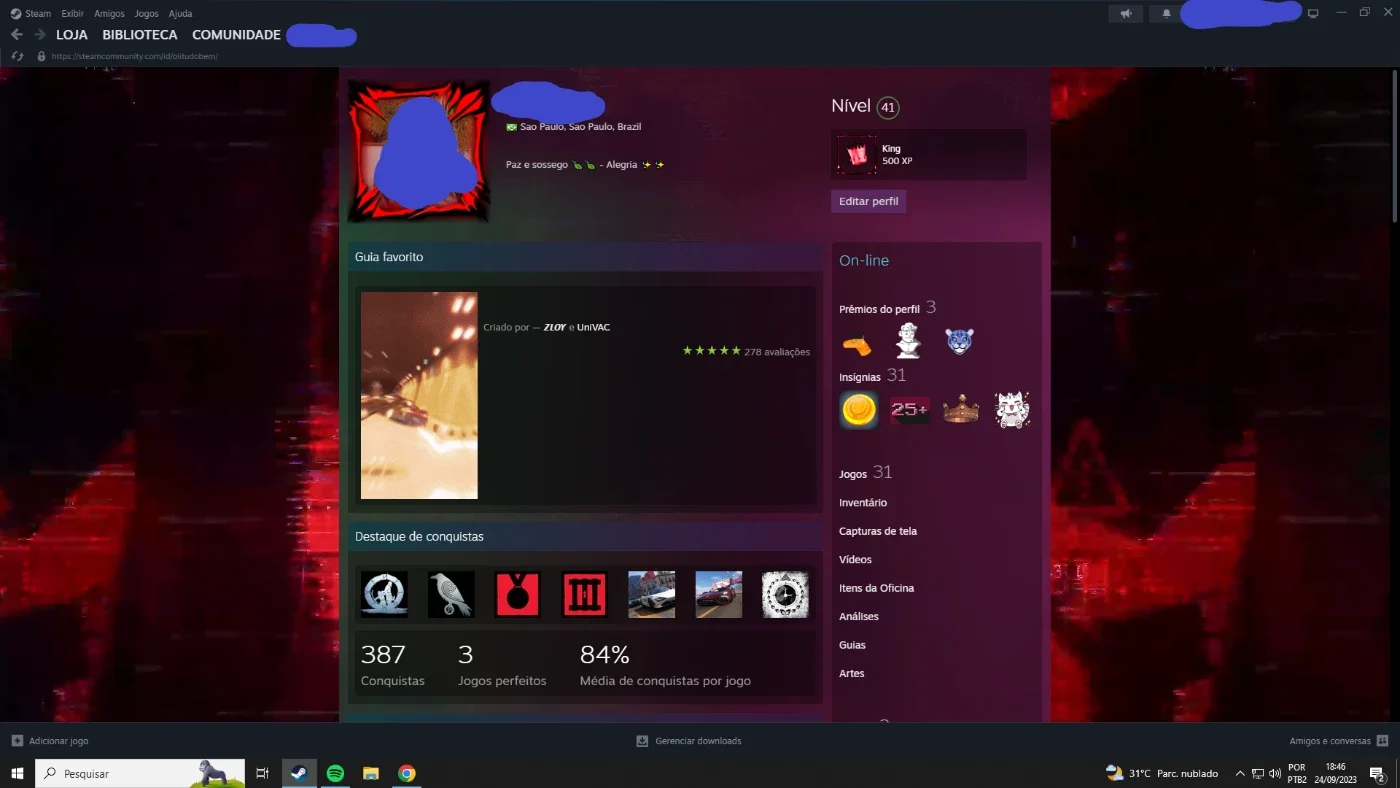Click Adicionar jogo in the bottom bar
The width and height of the screenshot is (1400, 788).
50,741
